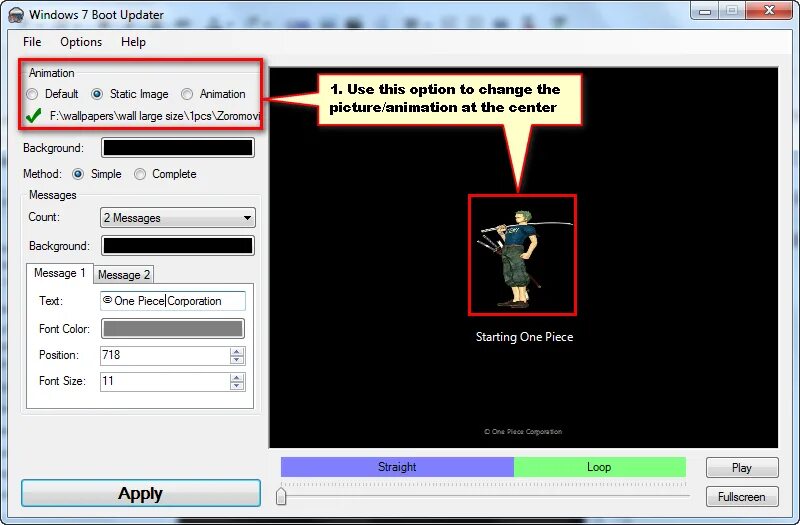
Task: Click the green checkmark next to file path
Action: (34, 116)
